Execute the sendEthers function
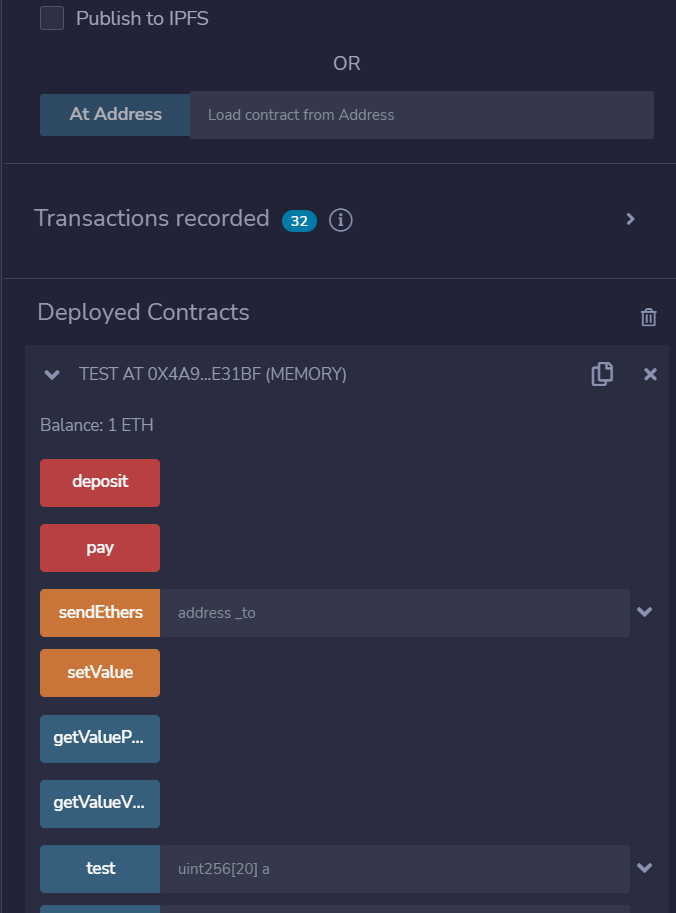The width and height of the screenshot is (676, 913). click(100, 612)
